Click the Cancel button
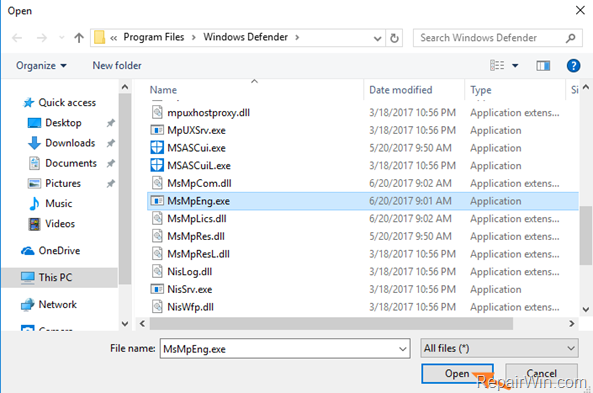The height and width of the screenshot is (393, 593). [x=541, y=374]
